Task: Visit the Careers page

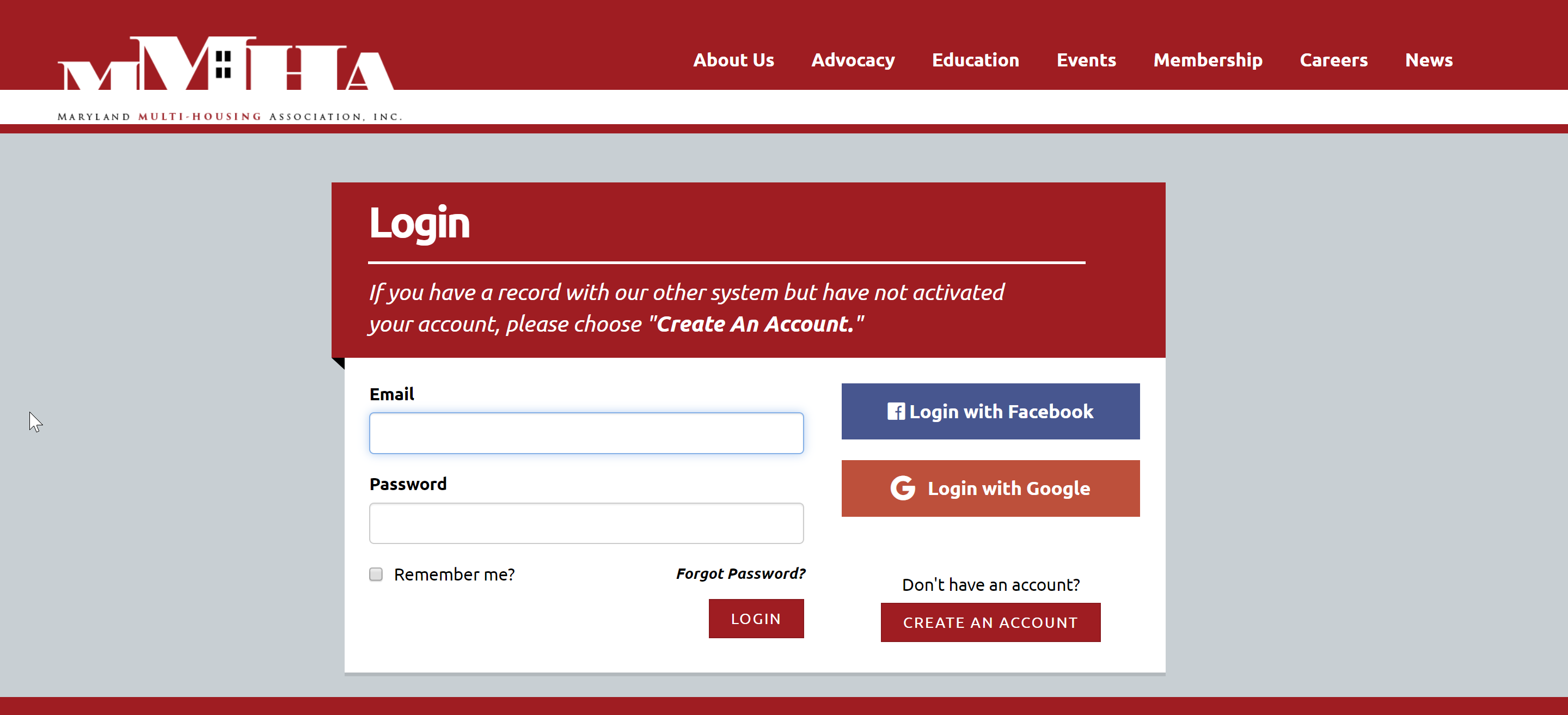Action: 1334,60
